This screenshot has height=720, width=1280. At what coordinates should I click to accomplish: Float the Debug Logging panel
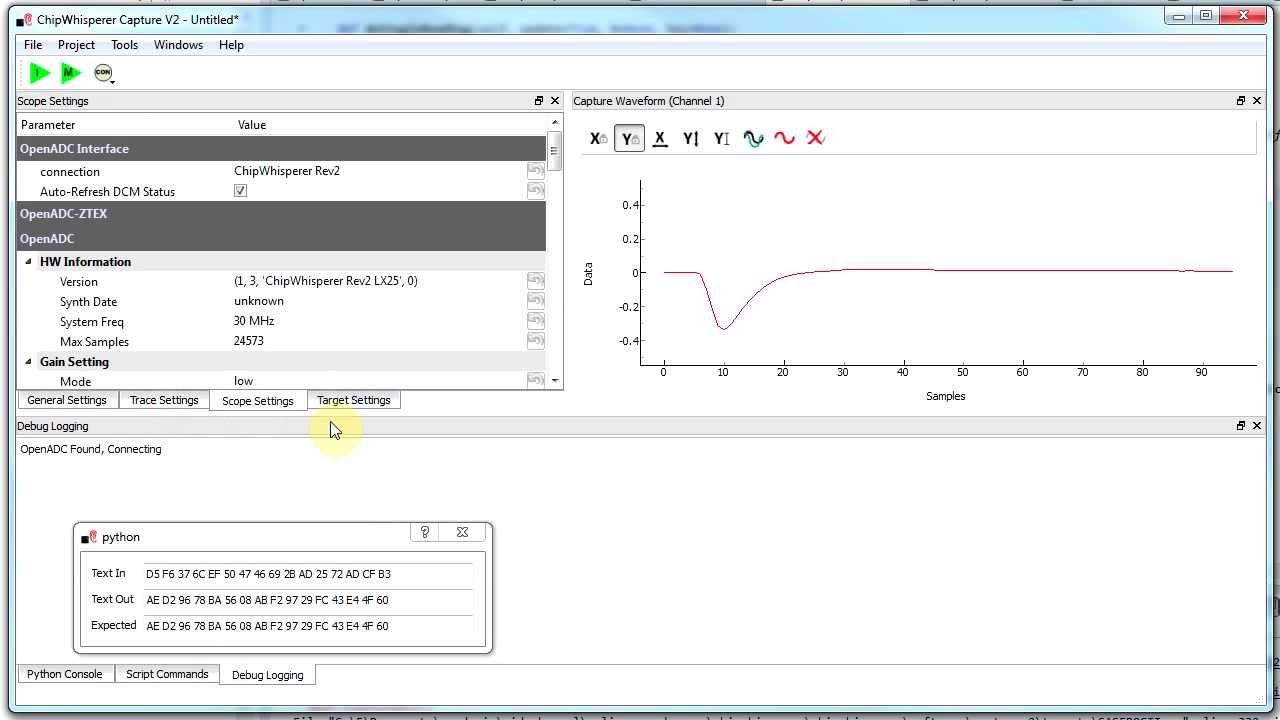(1241, 426)
